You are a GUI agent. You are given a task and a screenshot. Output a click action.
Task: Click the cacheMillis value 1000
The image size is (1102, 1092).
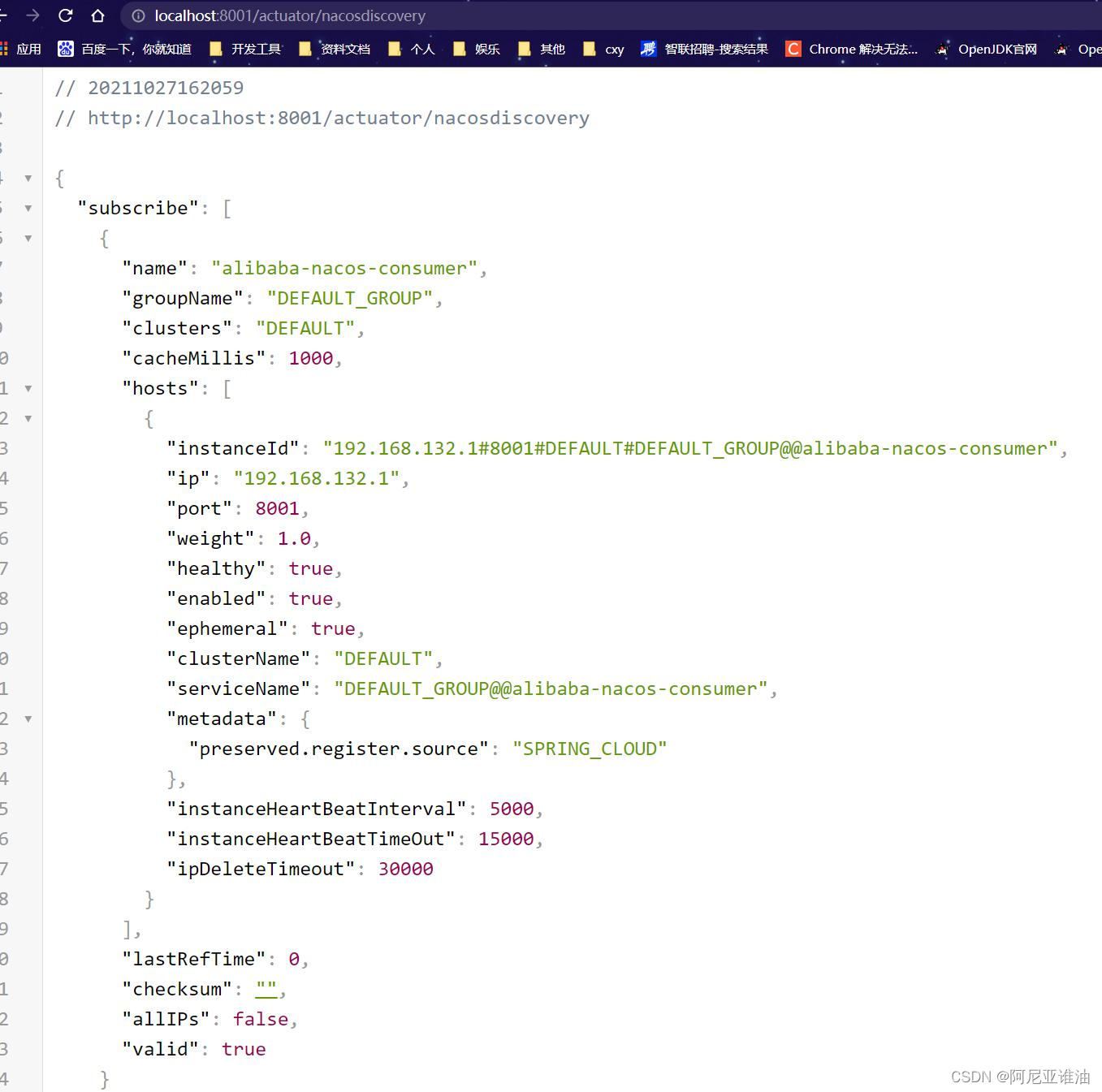pos(311,358)
